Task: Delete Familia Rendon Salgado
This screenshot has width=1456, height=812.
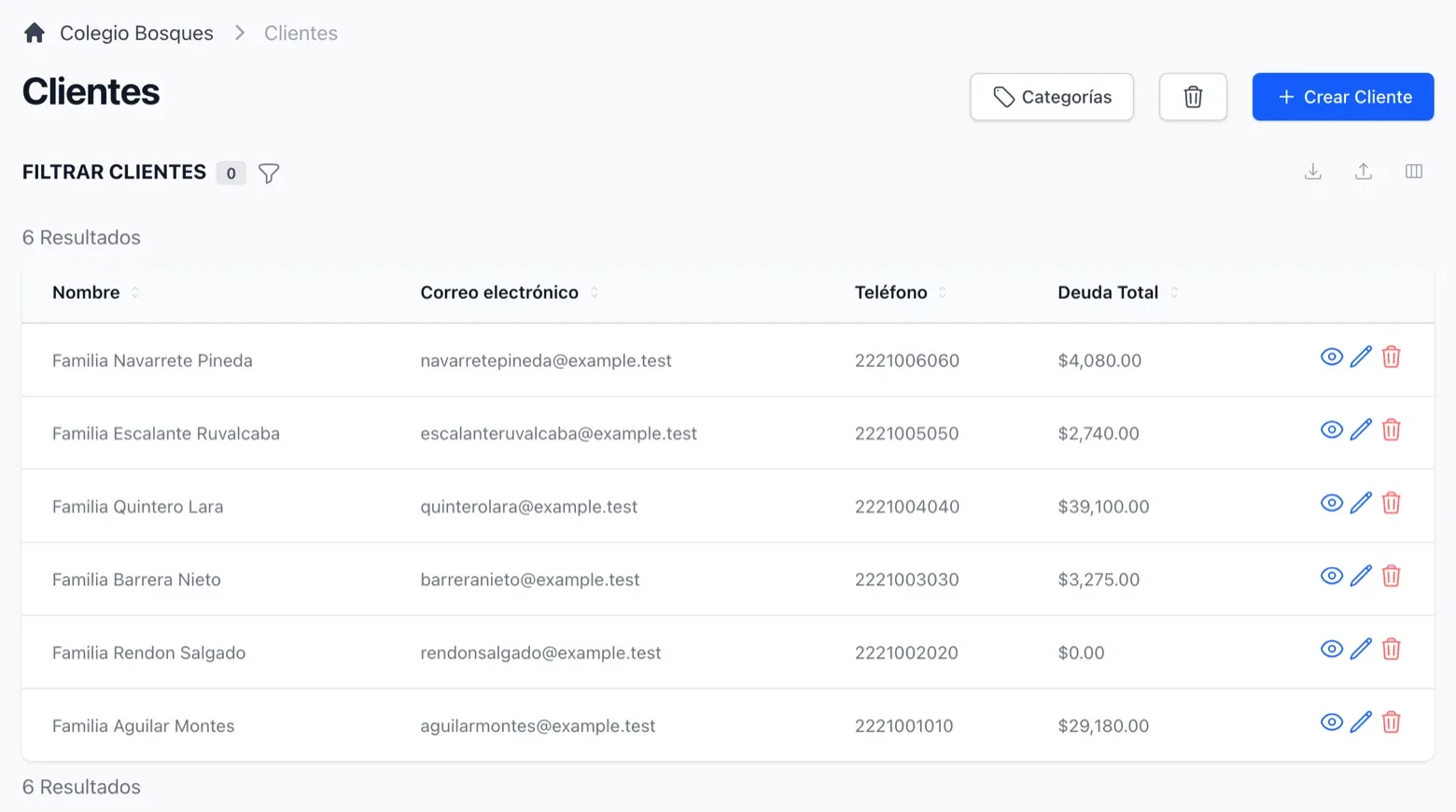Action: tap(1392, 649)
